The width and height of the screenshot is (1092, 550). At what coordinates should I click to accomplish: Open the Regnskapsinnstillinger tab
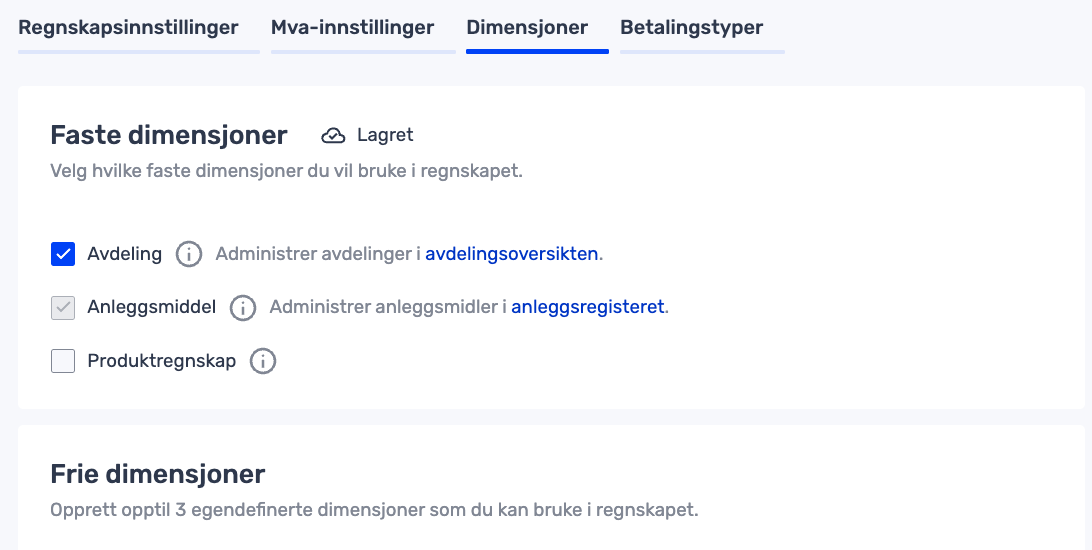click(129, 28)
